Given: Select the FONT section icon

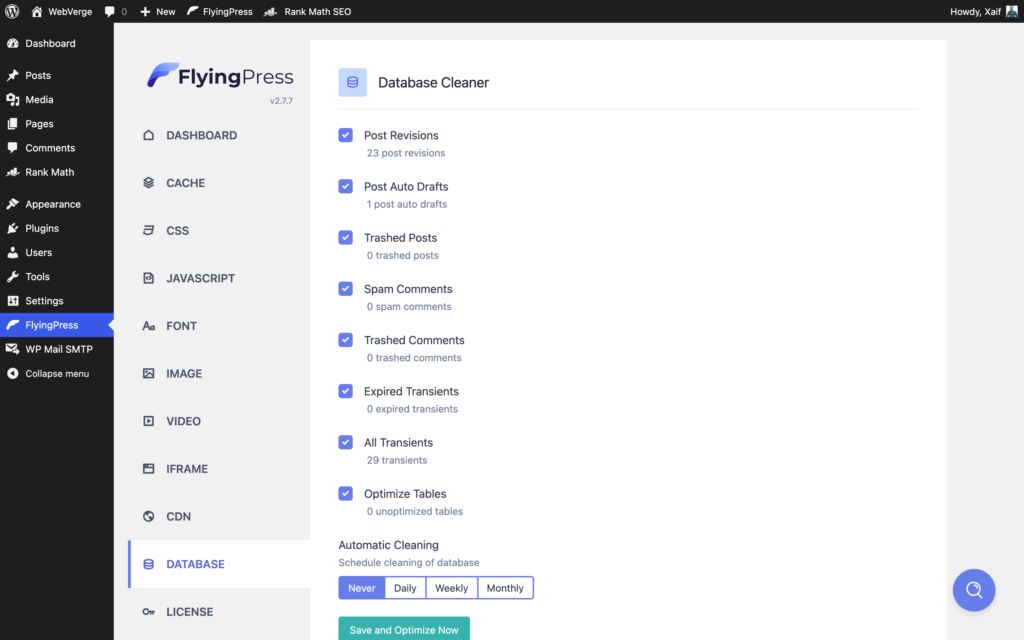Looking at the screenshot, I should (x=150, y=325).
